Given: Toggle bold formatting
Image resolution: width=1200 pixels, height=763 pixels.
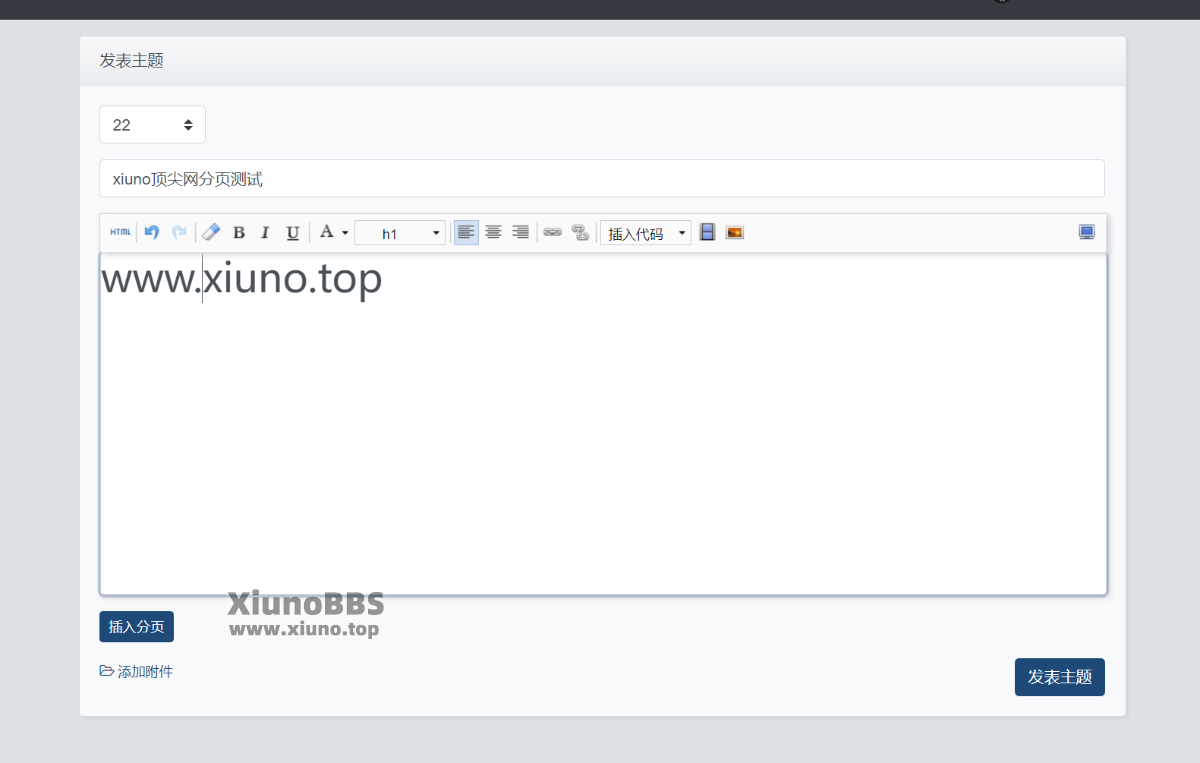Looking at the screenshot, I should coord(239,233).
